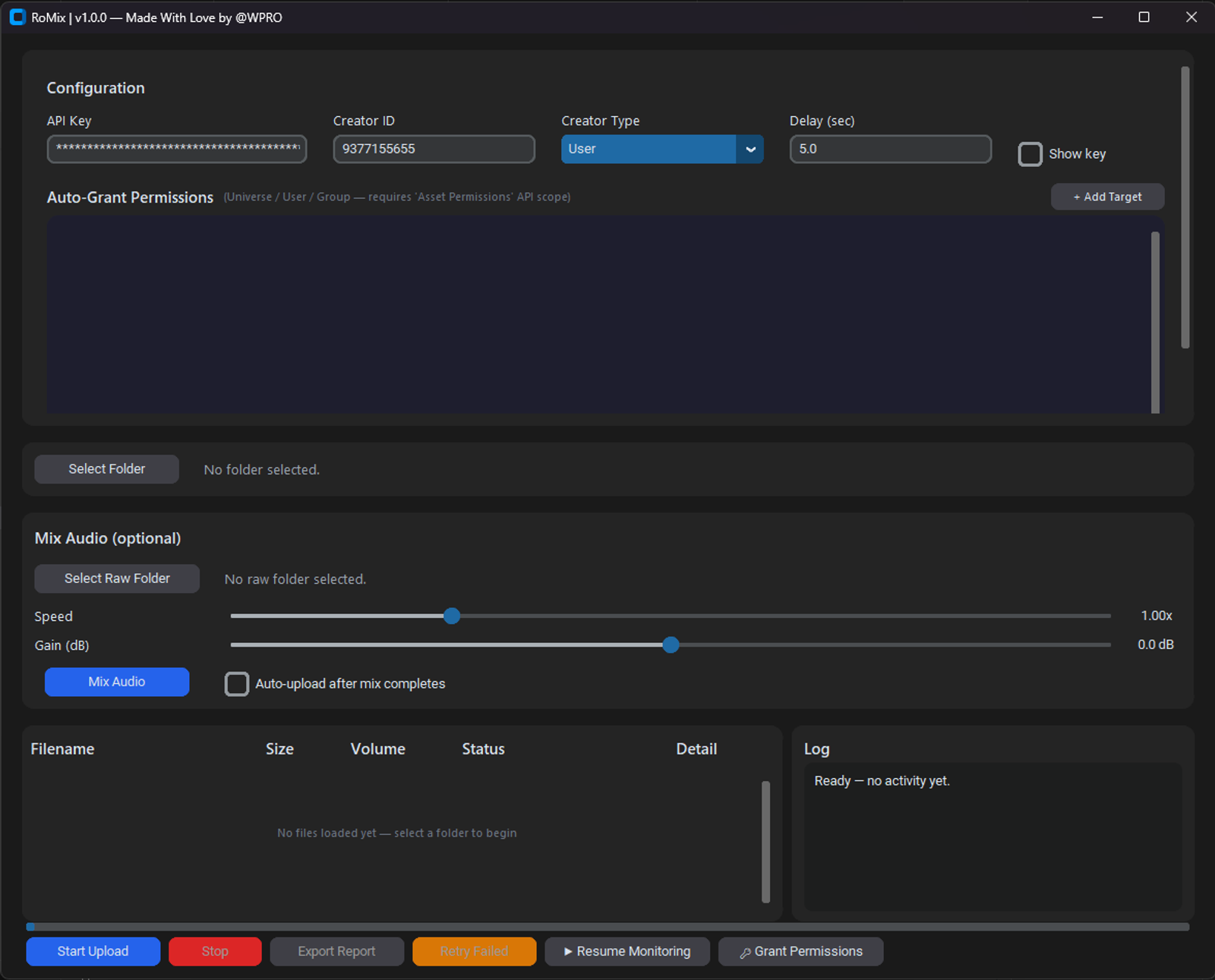Click the Creator ID field showing 9377155655
Viewport: 1215px width, 980px height.
(434, 149)
